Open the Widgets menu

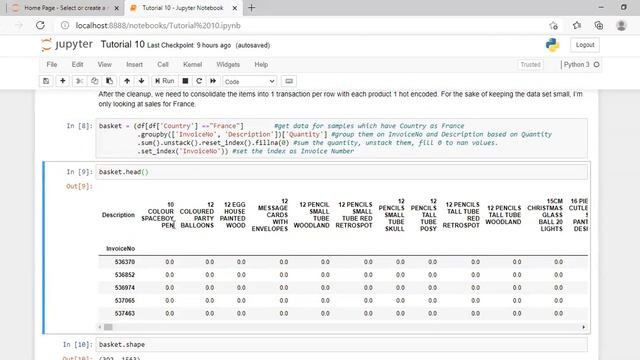(228, 64)
